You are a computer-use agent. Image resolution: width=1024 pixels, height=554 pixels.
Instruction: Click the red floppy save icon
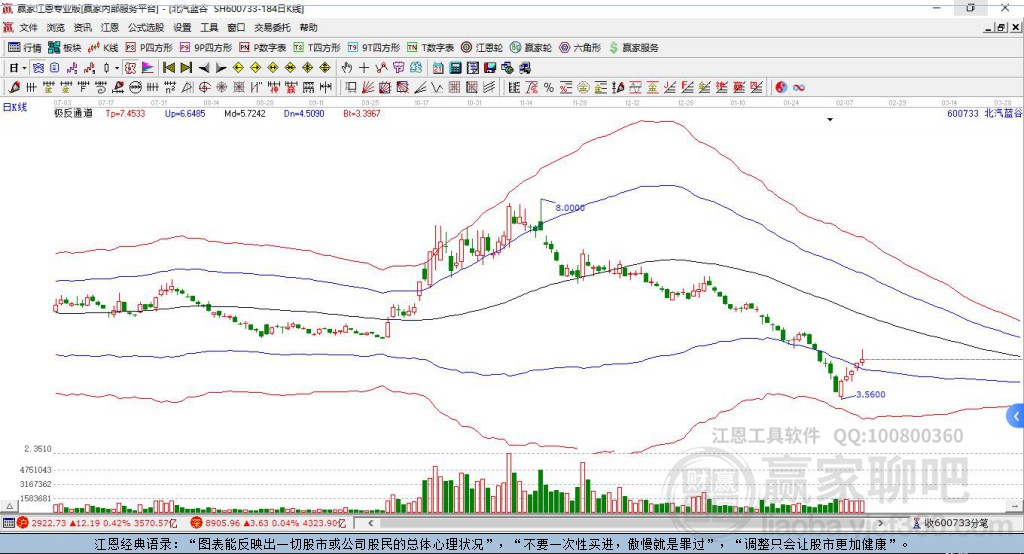[490, 68]
